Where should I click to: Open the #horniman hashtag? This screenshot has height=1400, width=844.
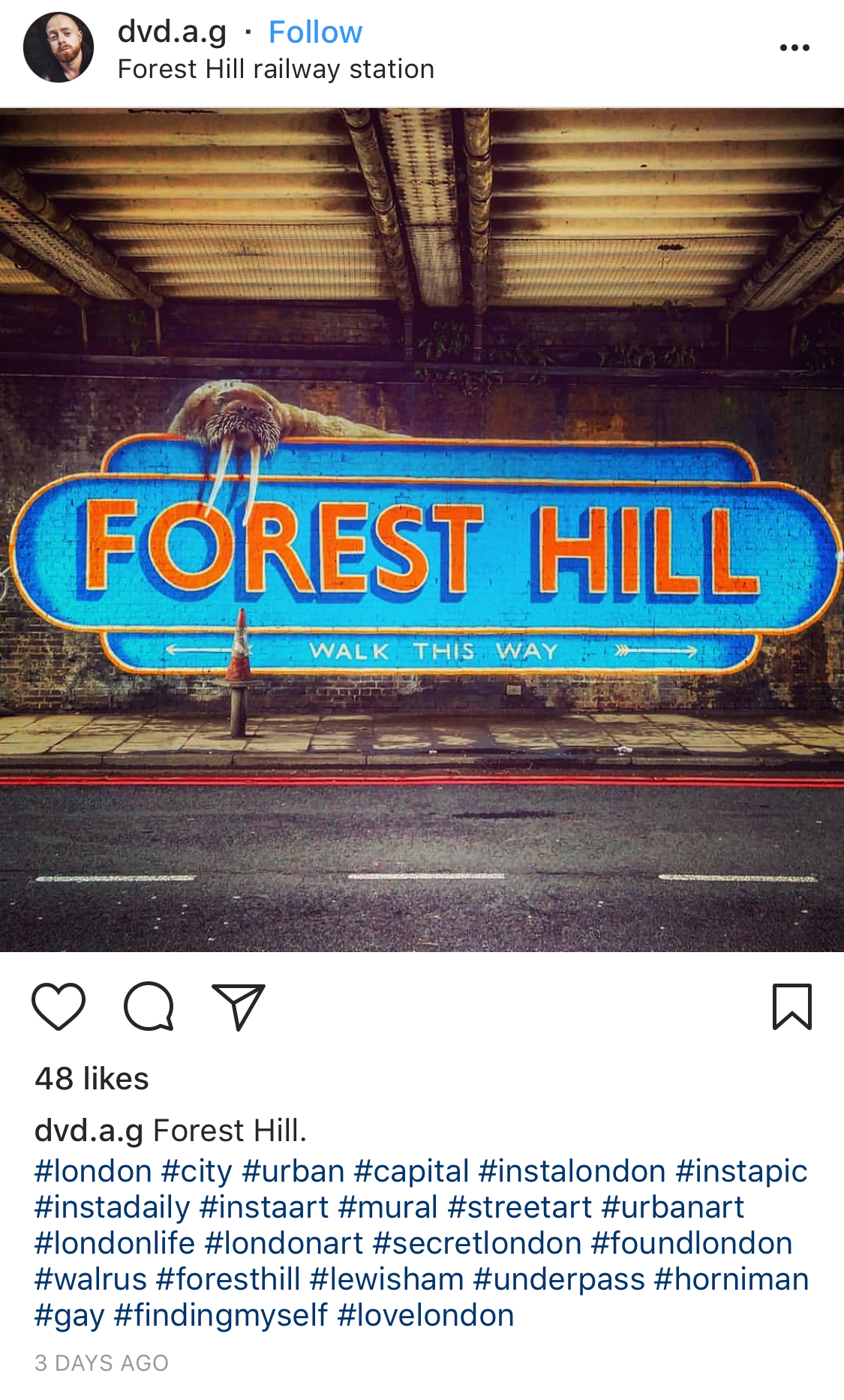(731, 1279)
